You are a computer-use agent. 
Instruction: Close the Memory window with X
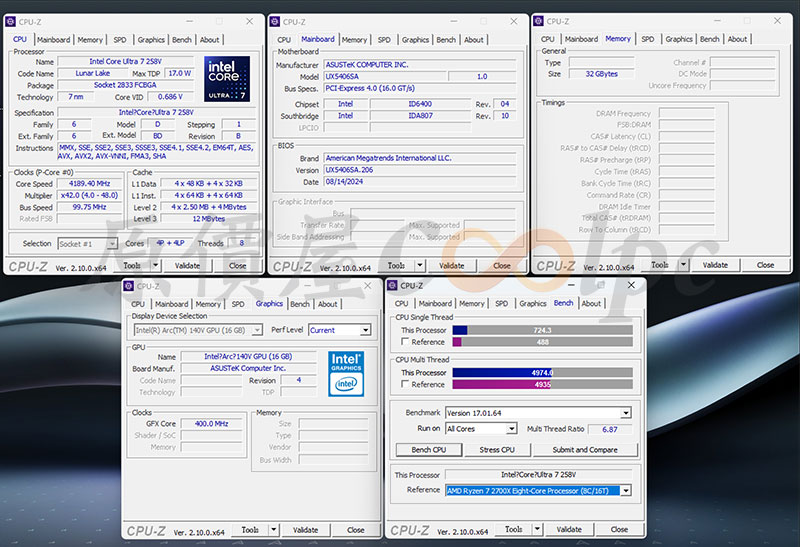coord(778,21)
